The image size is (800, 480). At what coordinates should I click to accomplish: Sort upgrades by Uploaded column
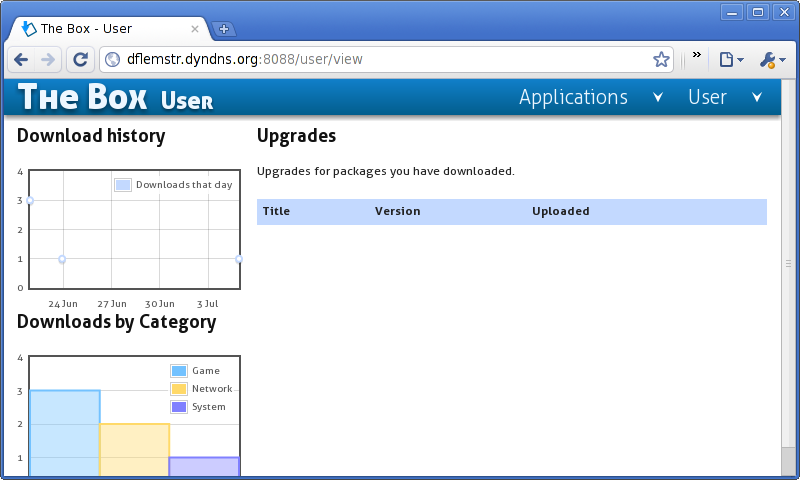pos(560,211)
